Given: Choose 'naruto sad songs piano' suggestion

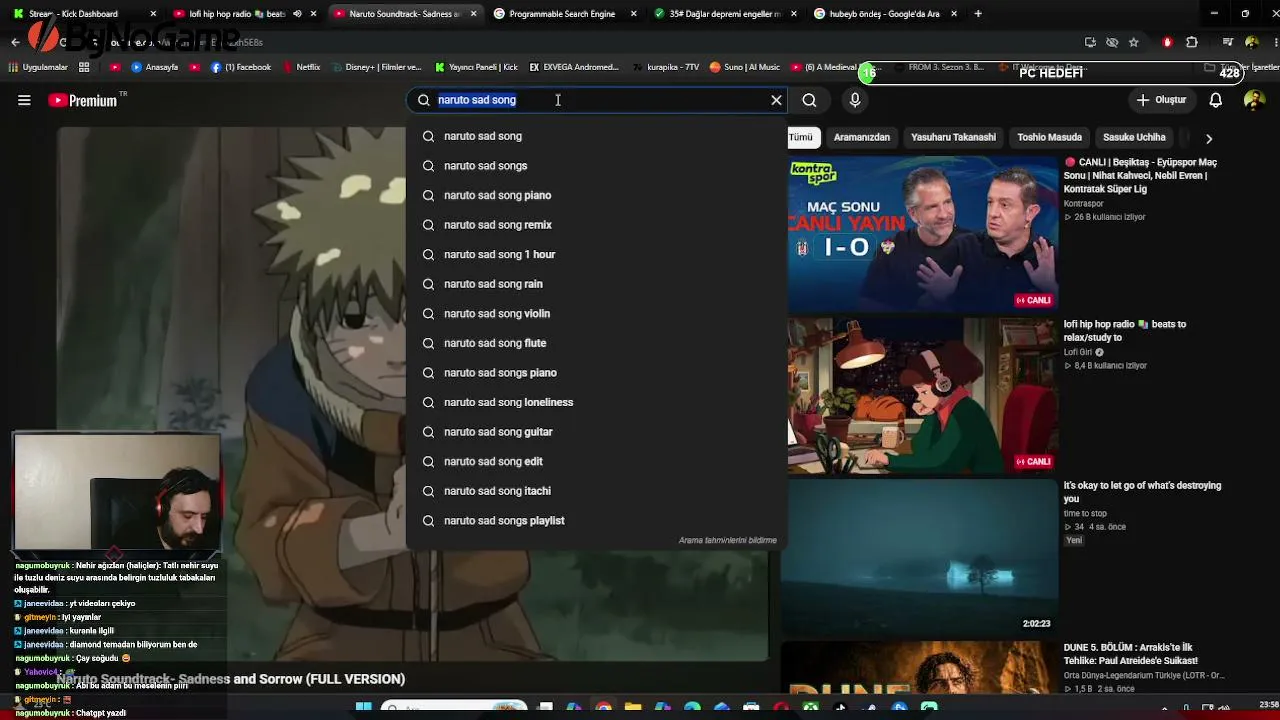Looking at the screenshot, I should 596,373.
